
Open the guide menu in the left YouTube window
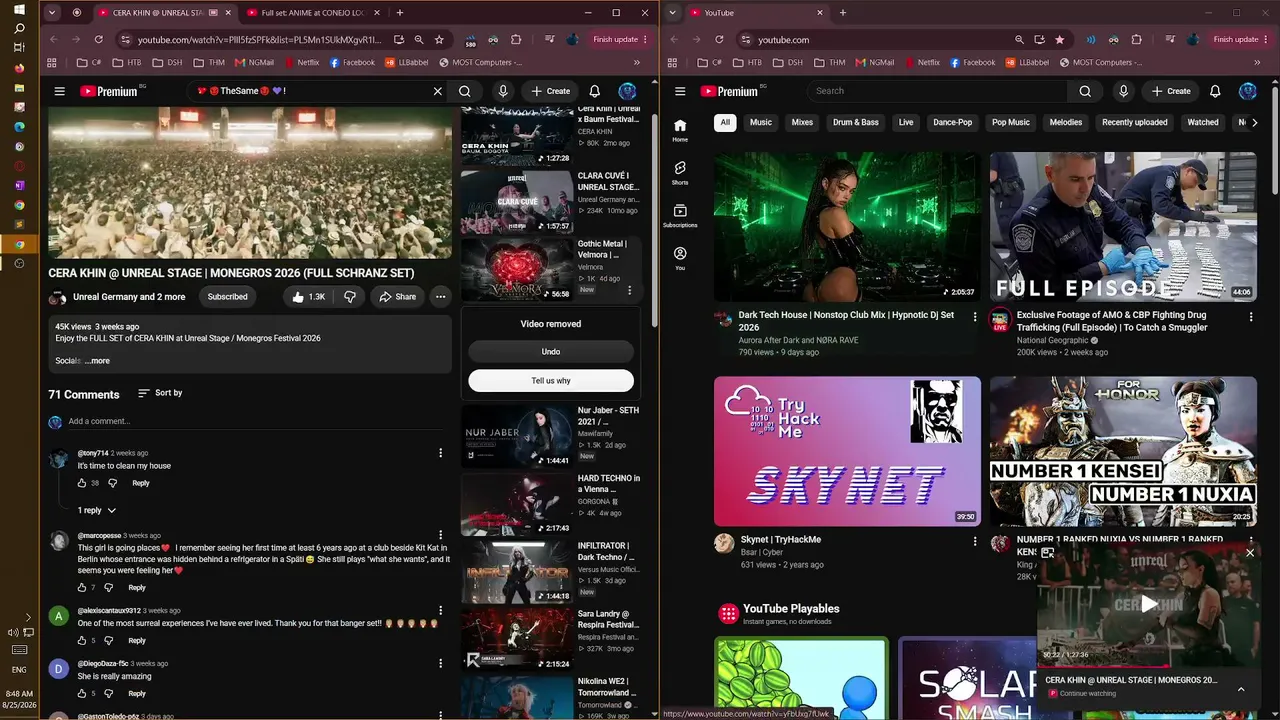[60, 91]
